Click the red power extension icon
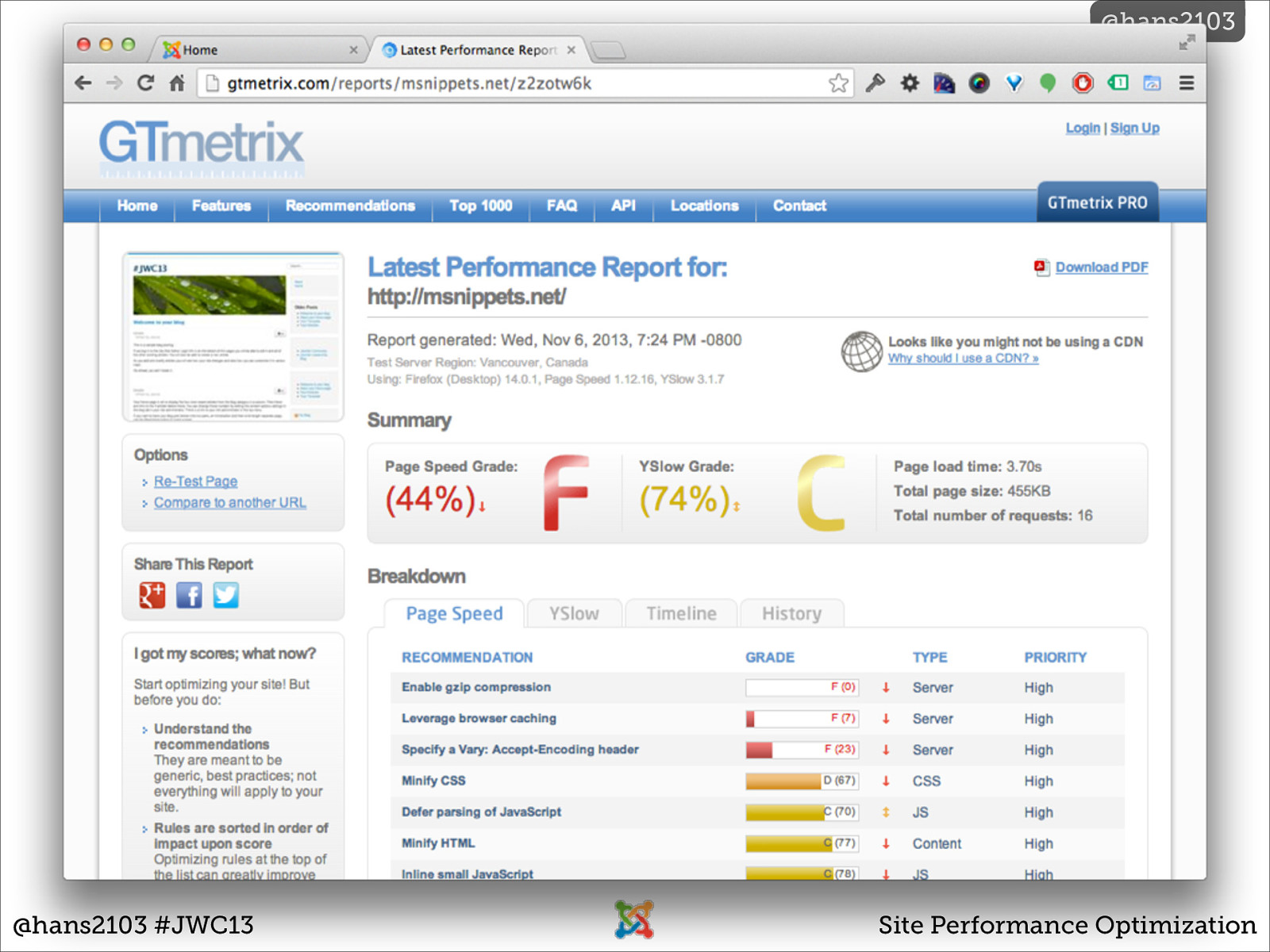This screenshot has width=1270, height=952. pos(1083,83)
